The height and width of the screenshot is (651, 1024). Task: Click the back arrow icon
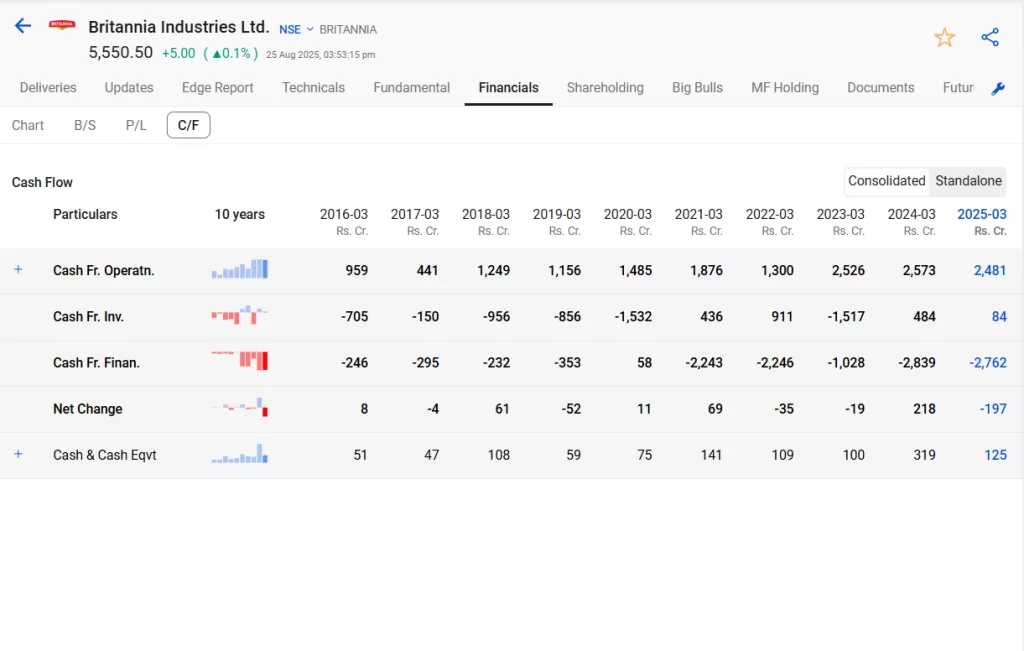pos(23,25)
